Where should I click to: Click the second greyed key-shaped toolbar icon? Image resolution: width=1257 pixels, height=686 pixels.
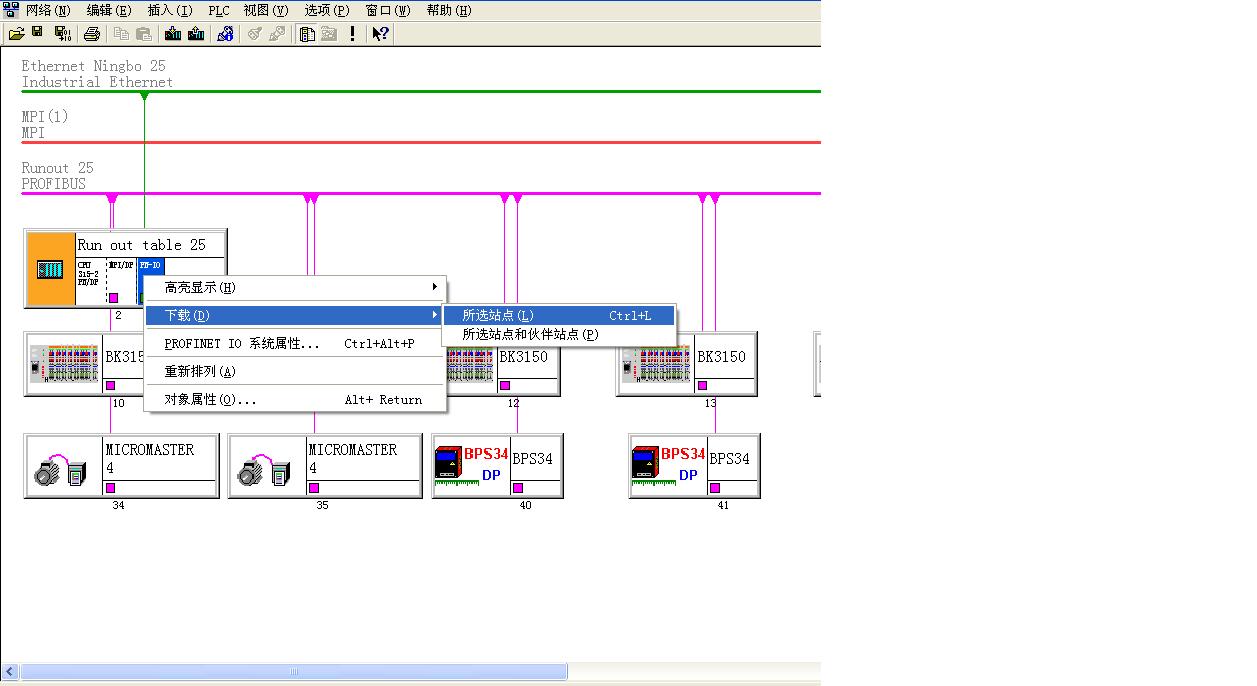pos(277,34)
